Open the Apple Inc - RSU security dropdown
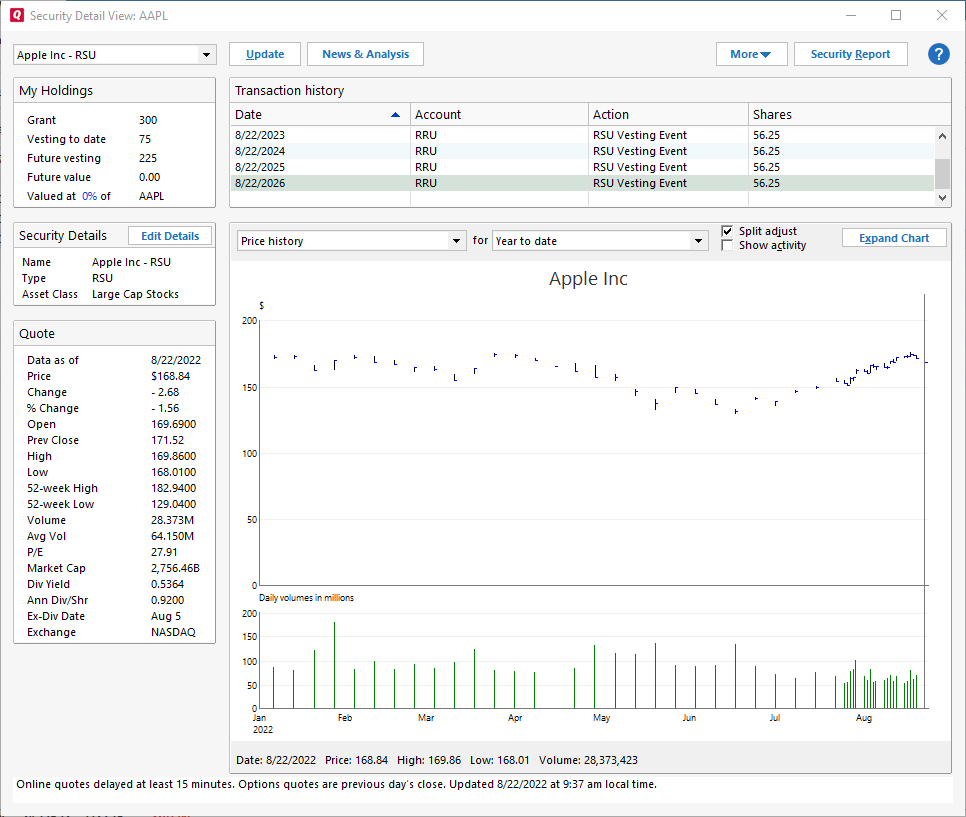Viewport: 966px width, 817px height. (x=206, y=55)
